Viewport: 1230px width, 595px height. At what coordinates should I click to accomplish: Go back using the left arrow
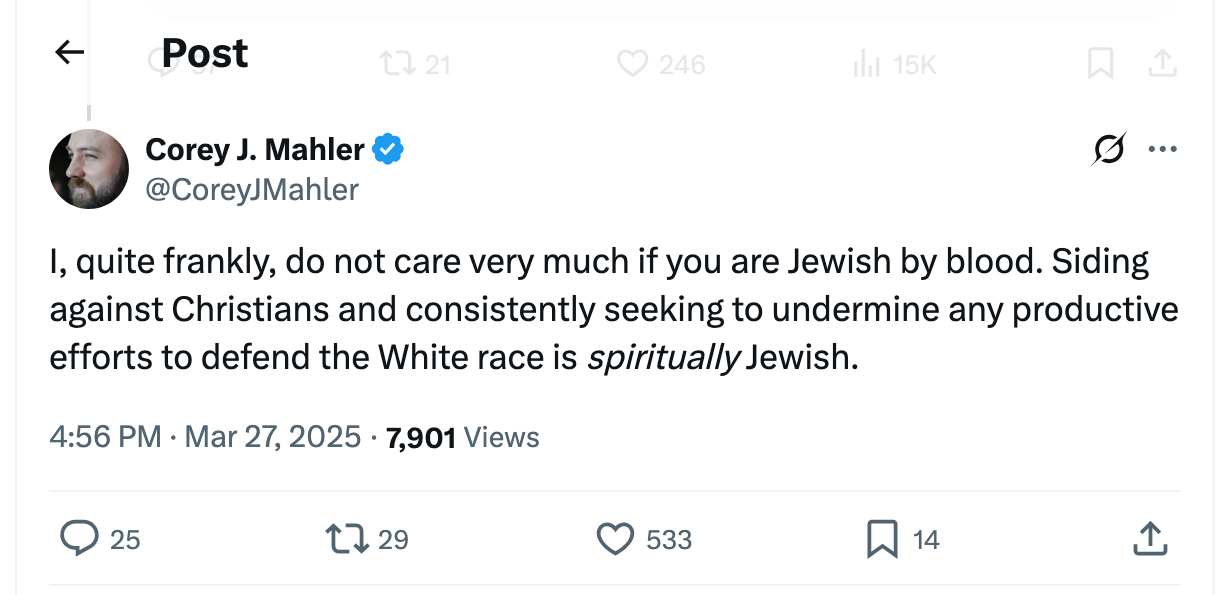pyautogui.click(x=69, y=52)
